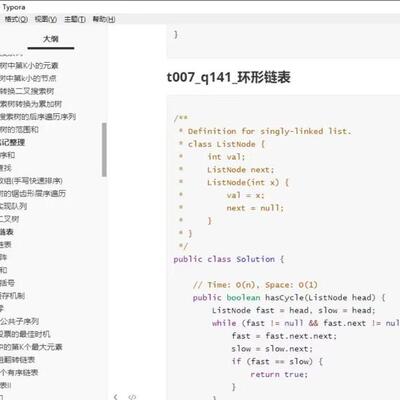Open outline entry ending 公共子序列

[19, 321]
